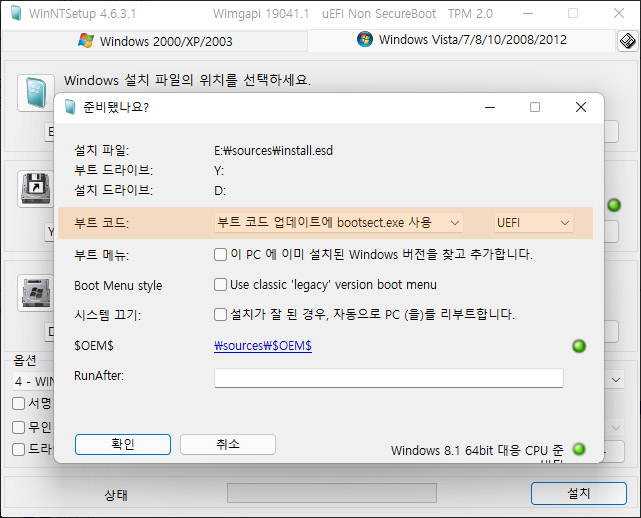Screen dimensions: 641x518
Task: Check Use classic 'legacy' version boot menu
Action: pos(220,285)
